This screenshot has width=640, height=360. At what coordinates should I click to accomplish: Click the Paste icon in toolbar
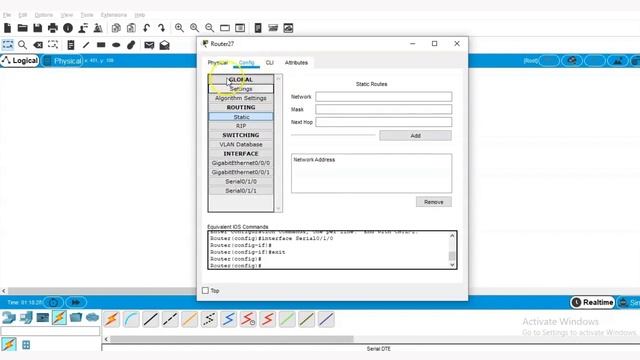click(131, 28)
